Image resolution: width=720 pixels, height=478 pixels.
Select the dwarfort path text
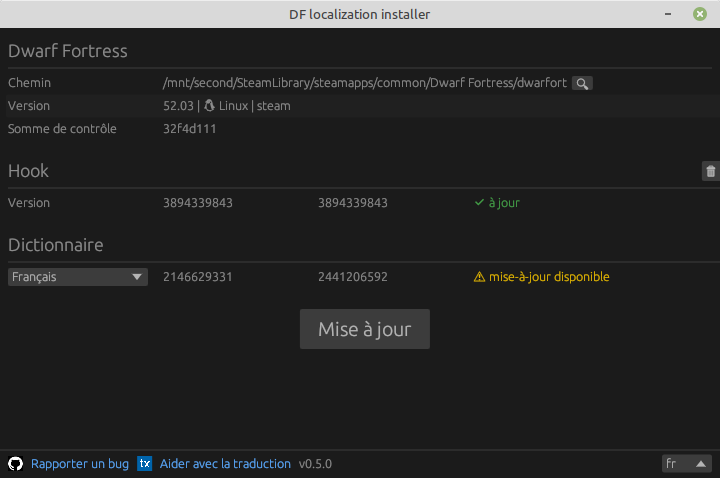pos(365,83)
